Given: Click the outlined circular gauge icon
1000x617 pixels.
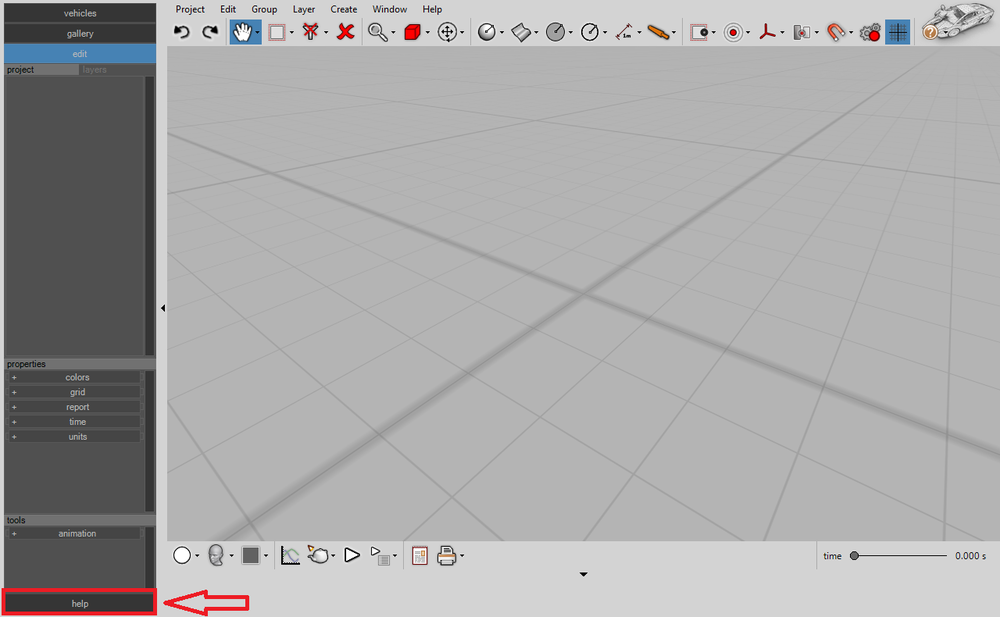Looking at the screenshot, I should pyautogui.click(x=590, y=32).
